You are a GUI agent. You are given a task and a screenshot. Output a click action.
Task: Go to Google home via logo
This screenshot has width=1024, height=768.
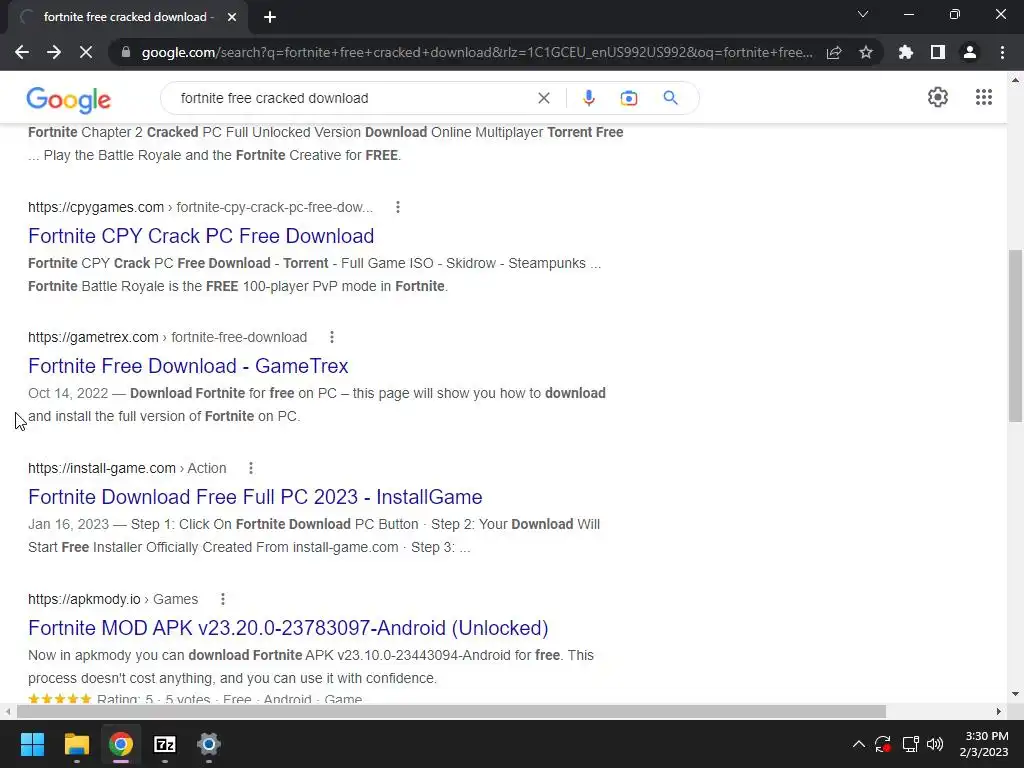click(69, 99)
